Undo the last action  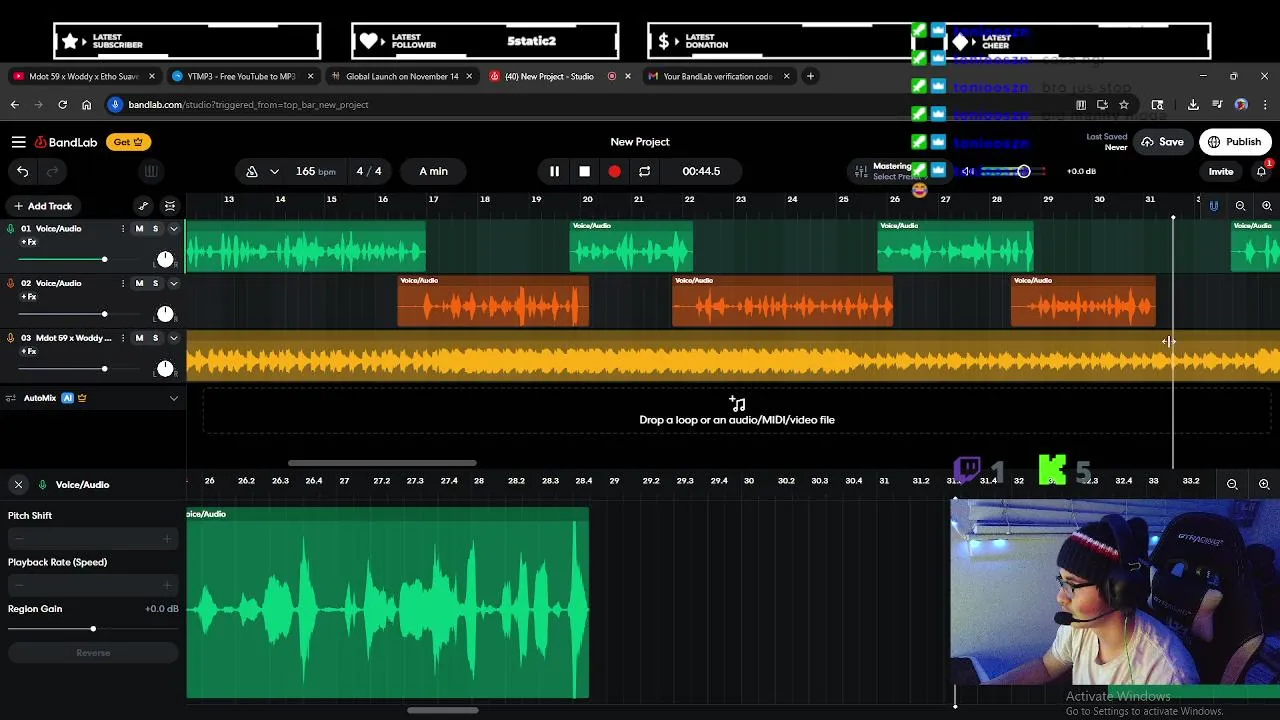(22, 171)
